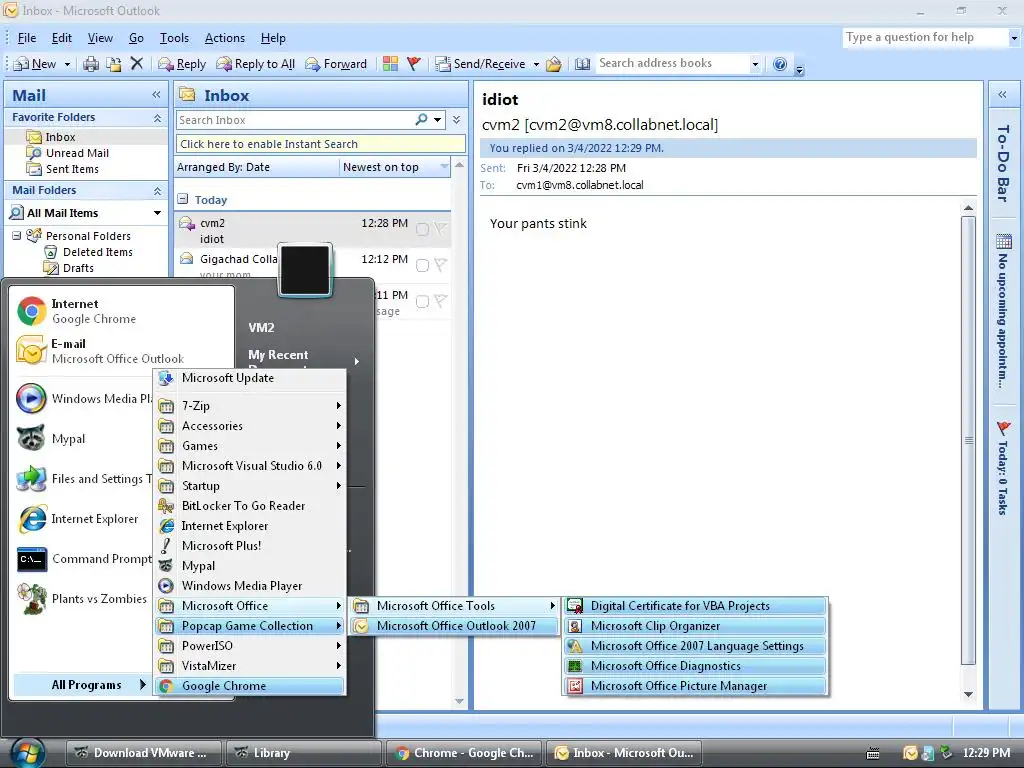1024x768 pixels.
Task: Minimize the Mail navigation pane chevron
Action: pyautogui.click(x=156, y=95)
